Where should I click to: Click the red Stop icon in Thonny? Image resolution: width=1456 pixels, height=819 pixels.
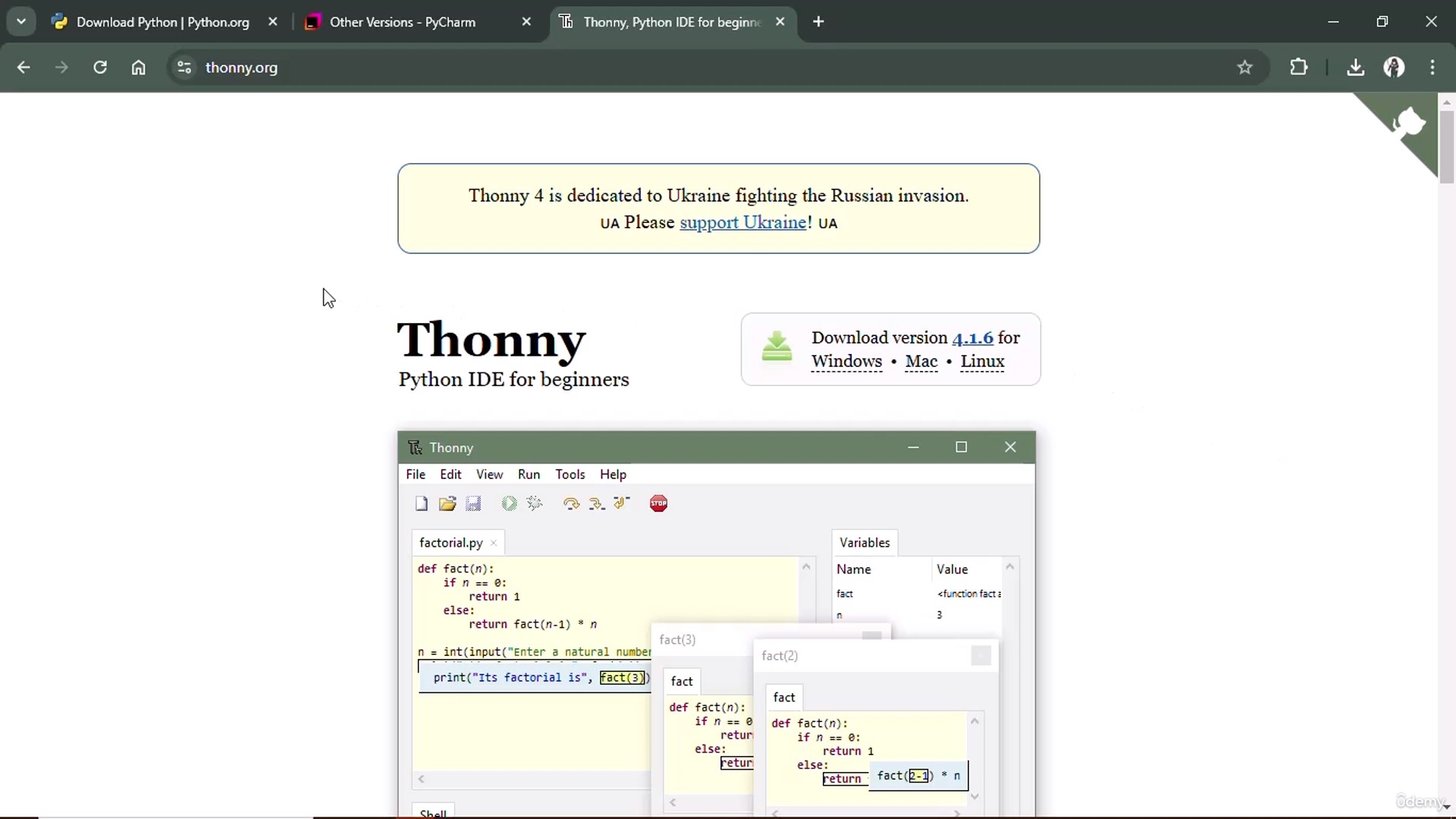point(658,504)
